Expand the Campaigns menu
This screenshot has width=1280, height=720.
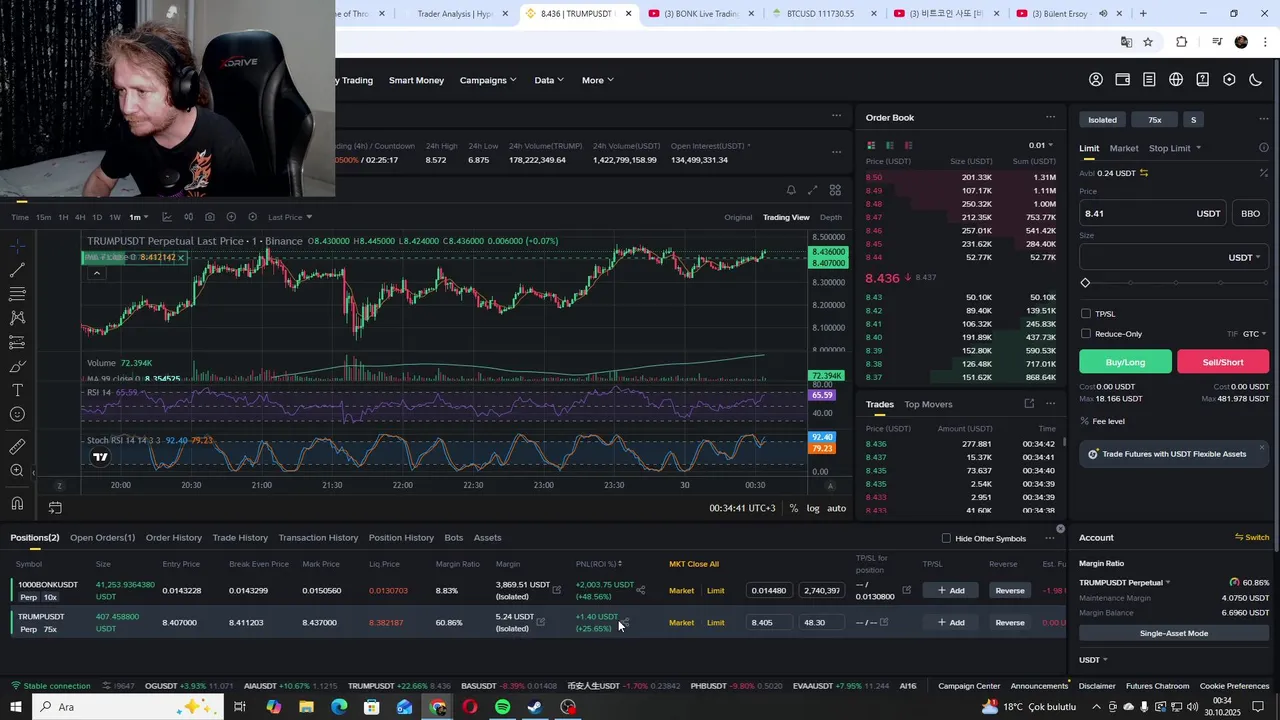(488, 80)
